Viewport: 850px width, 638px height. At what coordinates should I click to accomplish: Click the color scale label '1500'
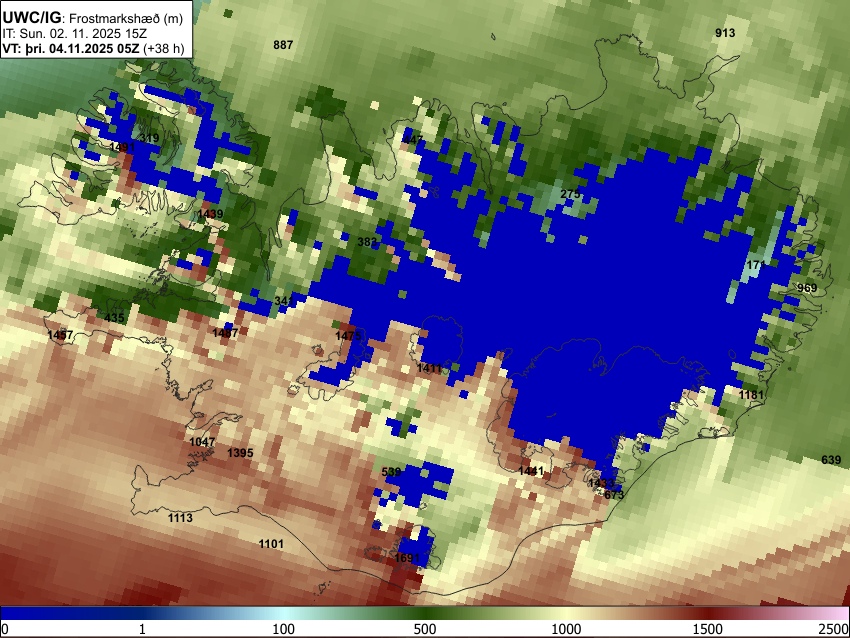point(708,629)
